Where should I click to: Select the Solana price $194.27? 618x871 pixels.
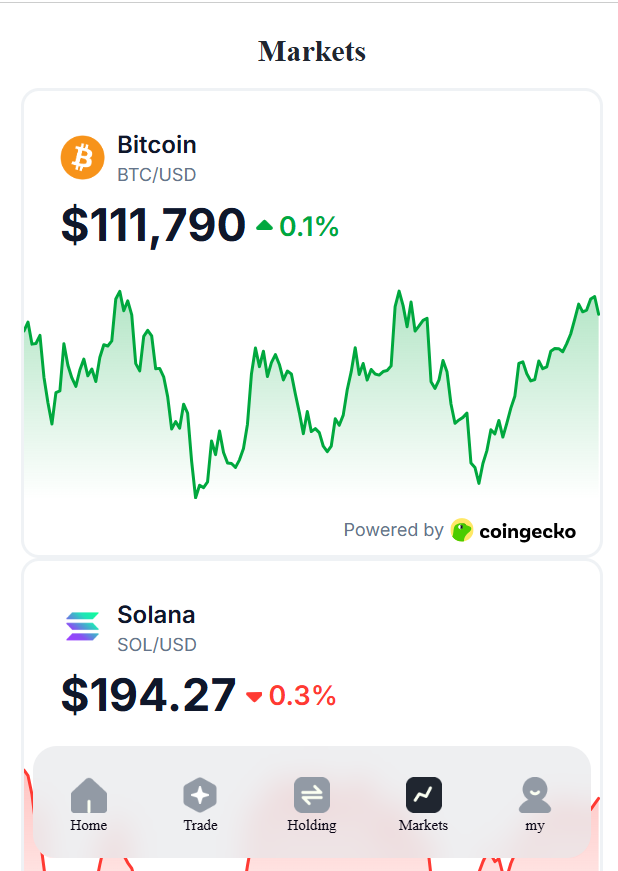pyautogui.click(x=148, y=695)
